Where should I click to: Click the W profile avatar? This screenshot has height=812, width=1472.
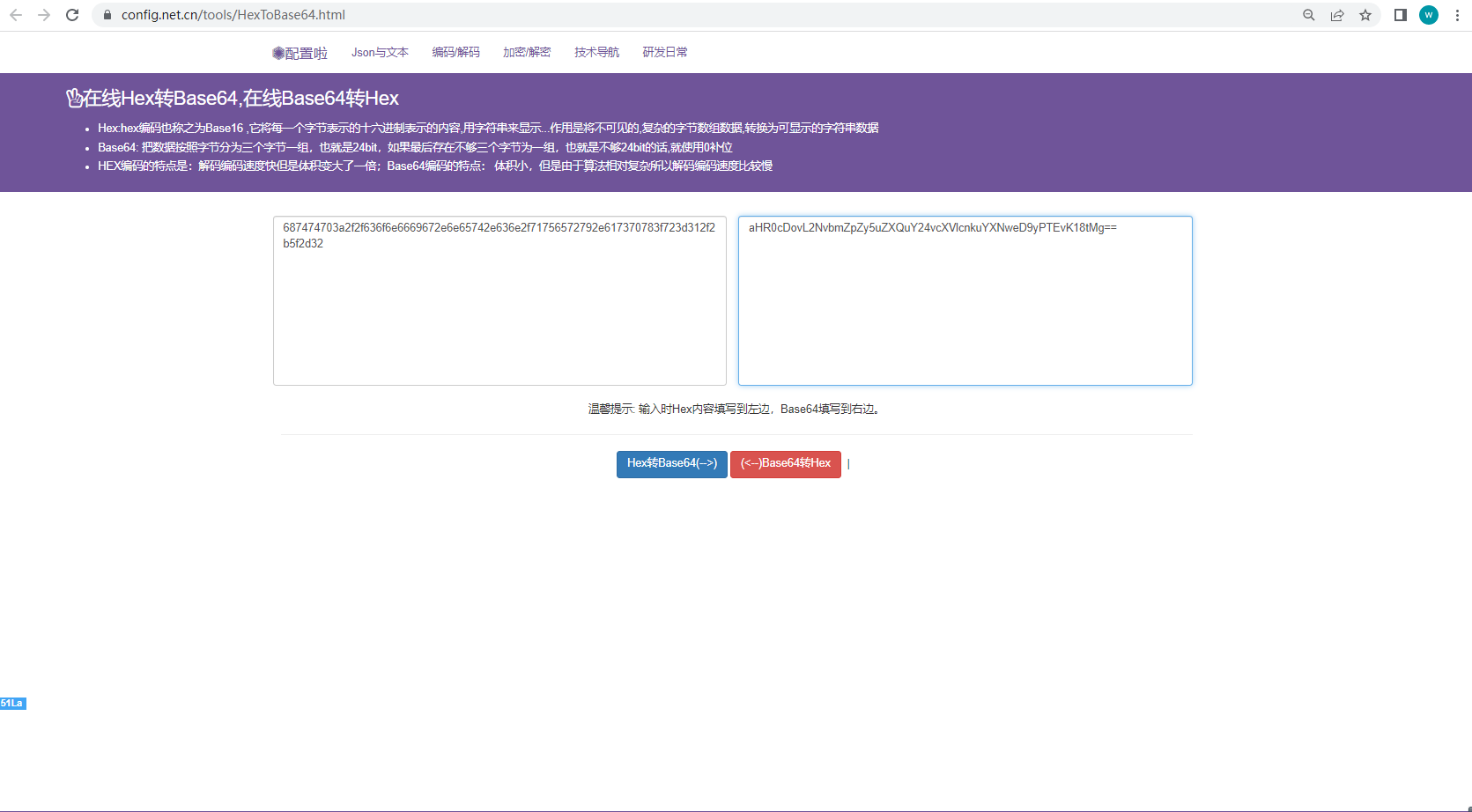[x=1429, y=14]
